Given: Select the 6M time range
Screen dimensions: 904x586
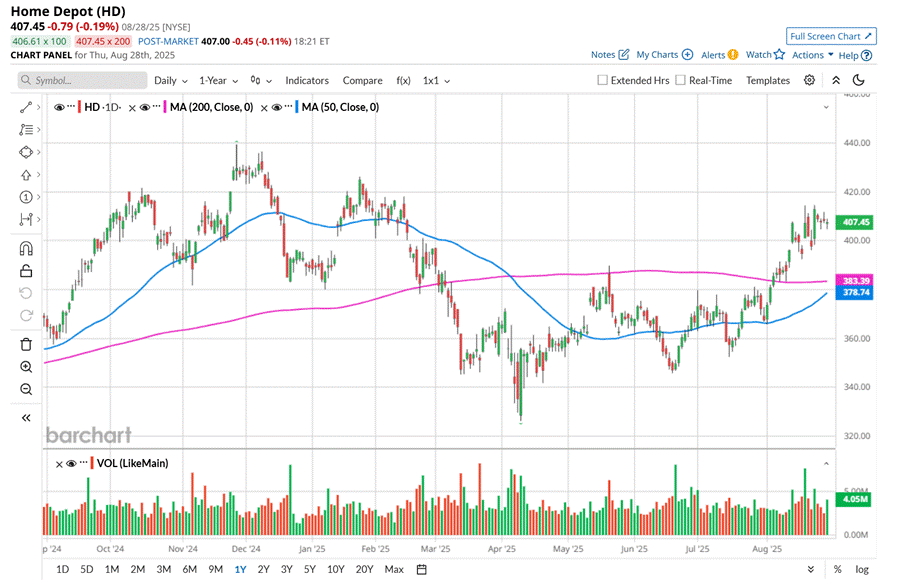Looking at the screenshot, I should 190,570.
